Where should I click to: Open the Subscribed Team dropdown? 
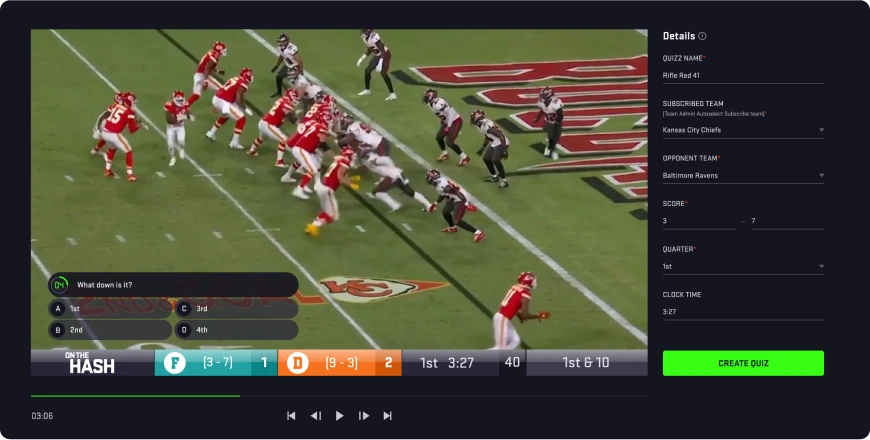[743, 130]
